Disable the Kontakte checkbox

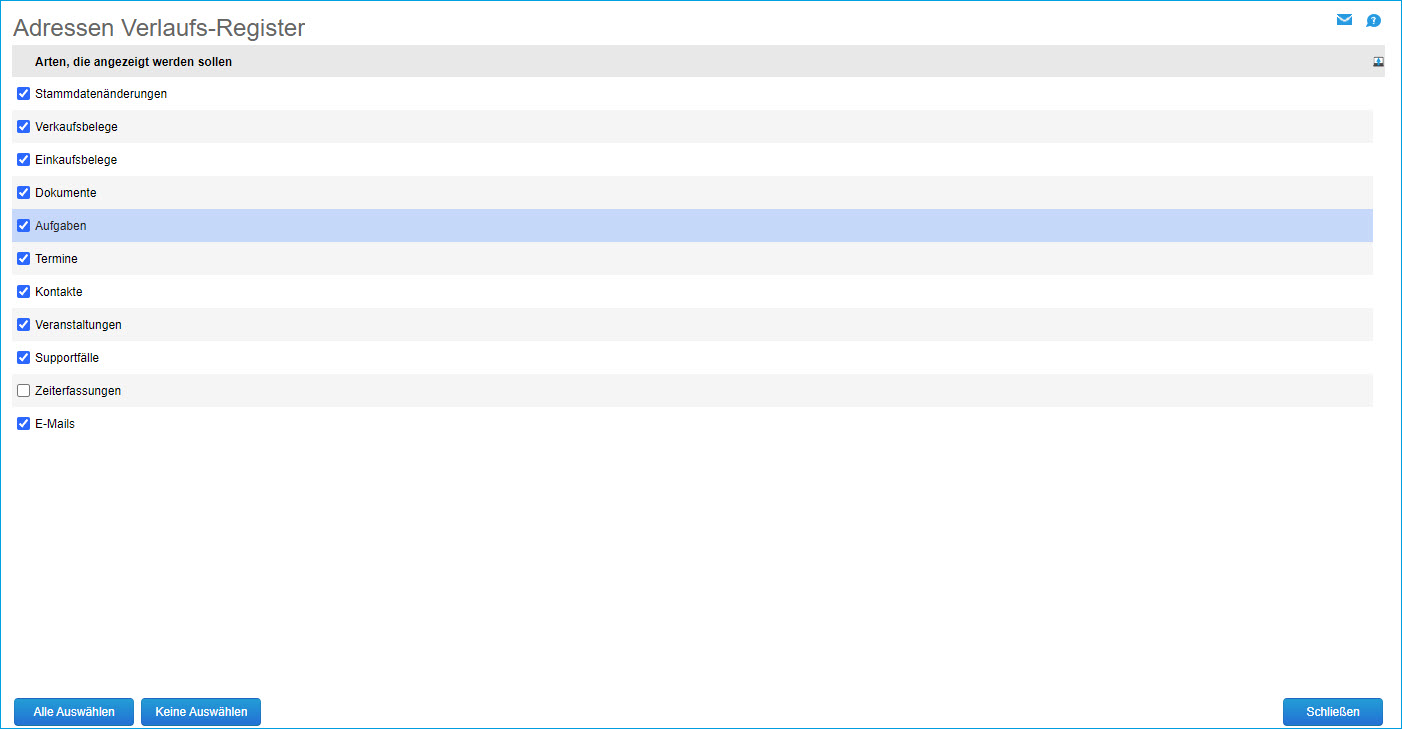[24, 292]
